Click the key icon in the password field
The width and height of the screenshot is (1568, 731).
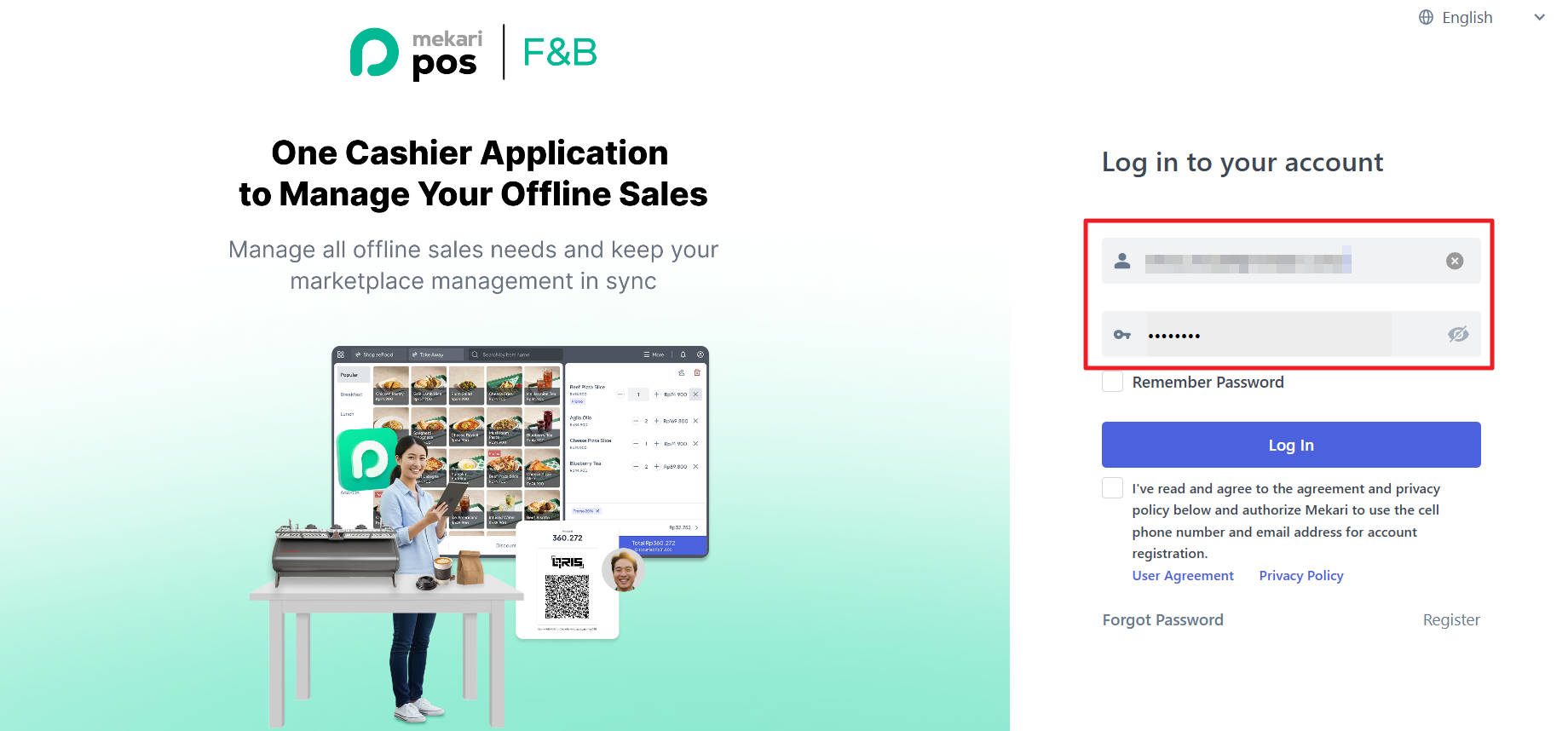pyautogui.click(x=1122, y=335)
